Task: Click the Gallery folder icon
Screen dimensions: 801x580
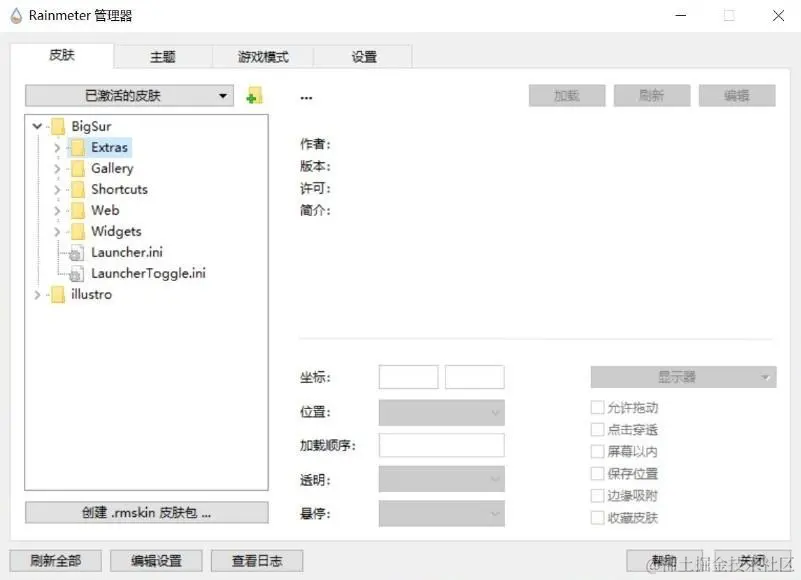Action: (x=78, y=169)
